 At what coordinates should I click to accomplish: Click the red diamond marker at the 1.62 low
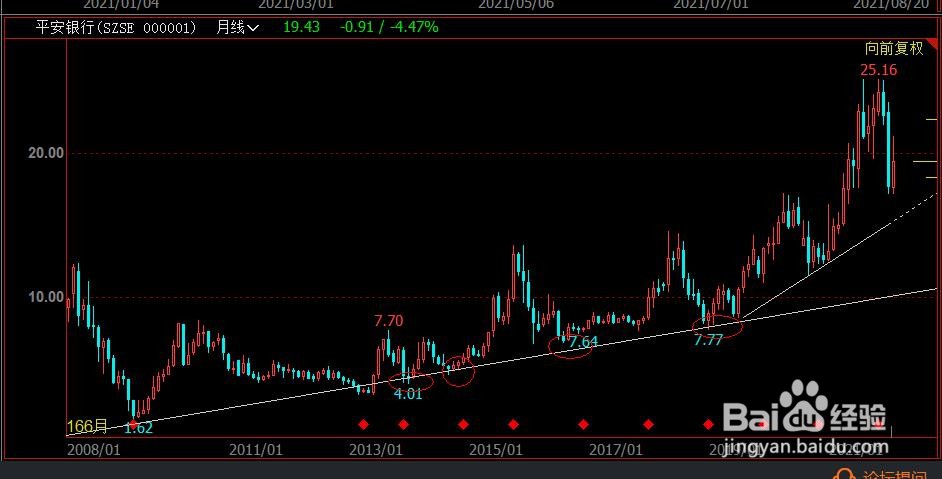tap(133, 424)
